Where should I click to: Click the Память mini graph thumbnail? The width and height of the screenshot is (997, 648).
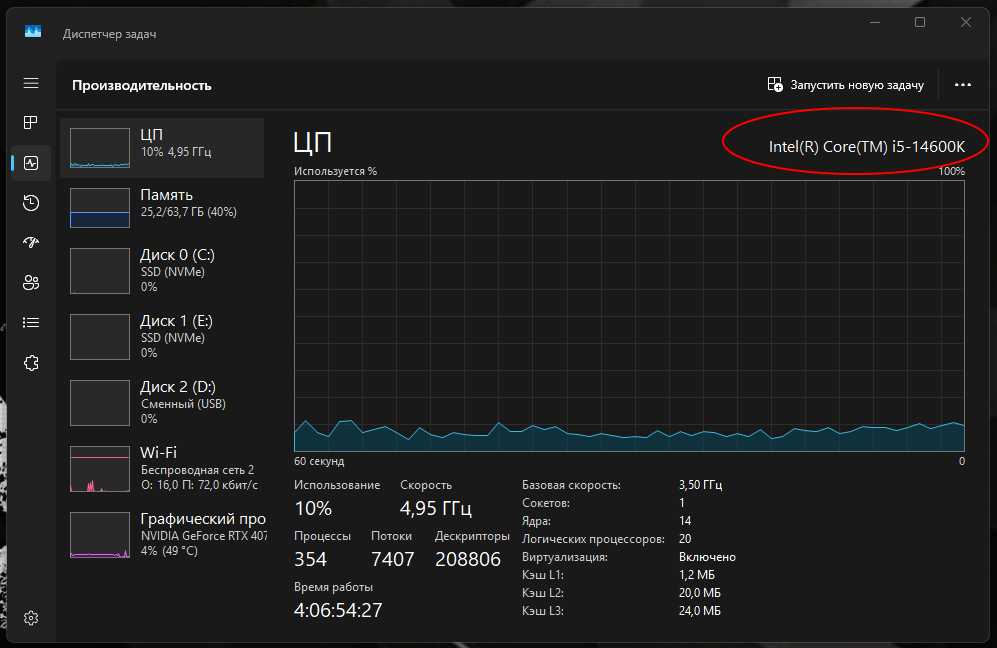coord(100,207)
